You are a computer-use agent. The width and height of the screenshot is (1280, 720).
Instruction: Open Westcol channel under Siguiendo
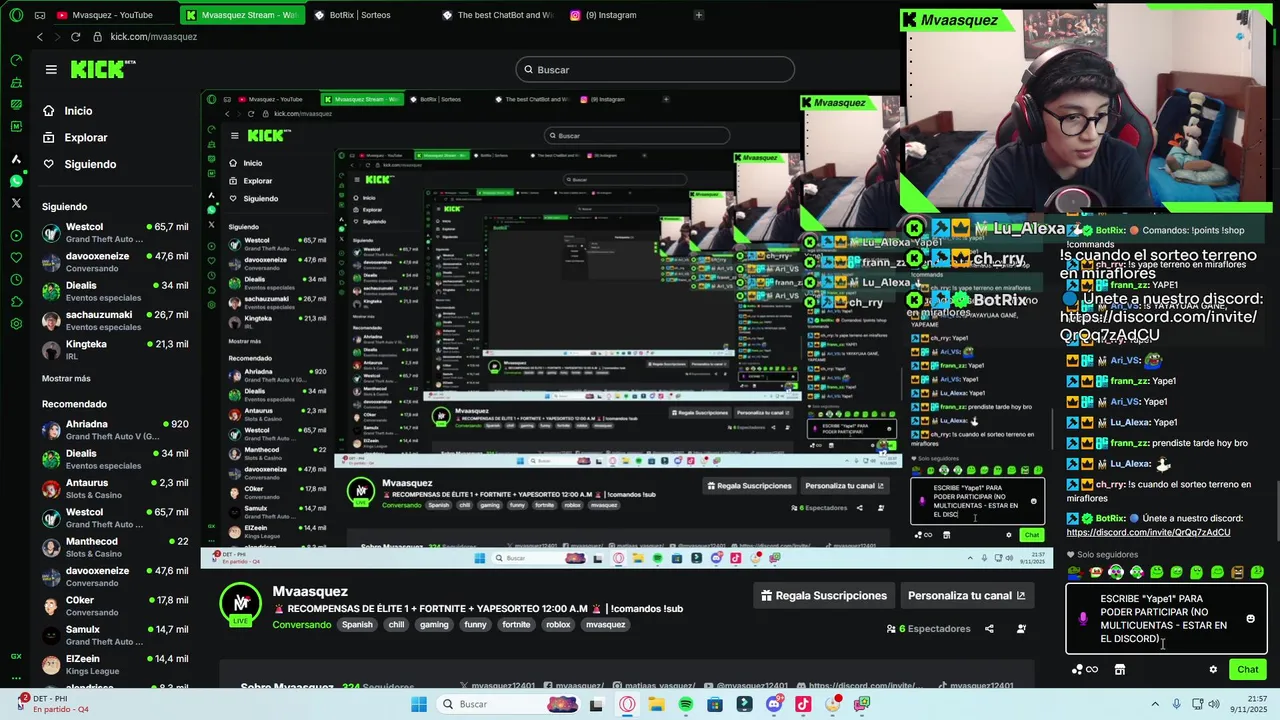pos(115,233)
